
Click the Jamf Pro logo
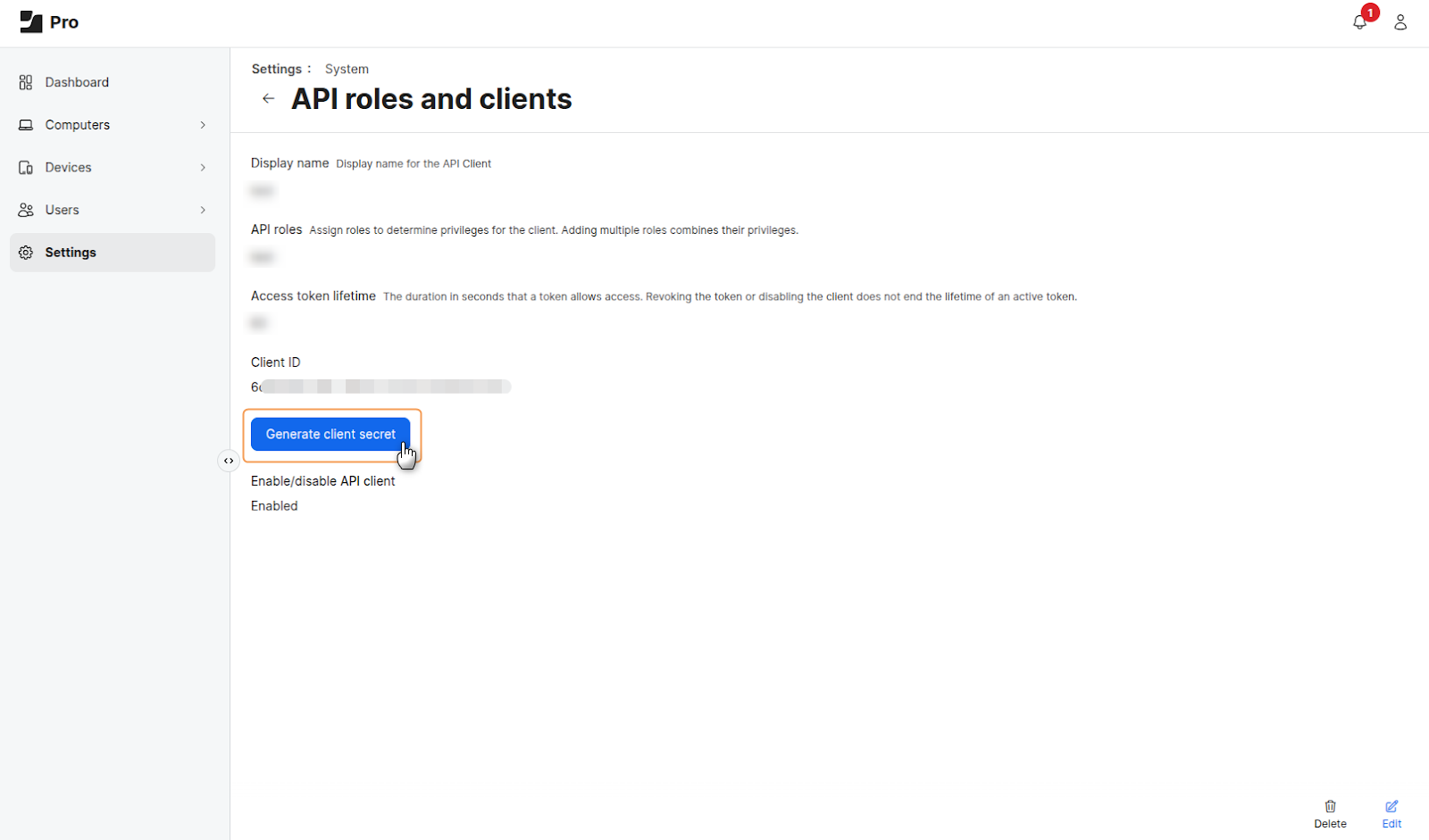[31, 22]
